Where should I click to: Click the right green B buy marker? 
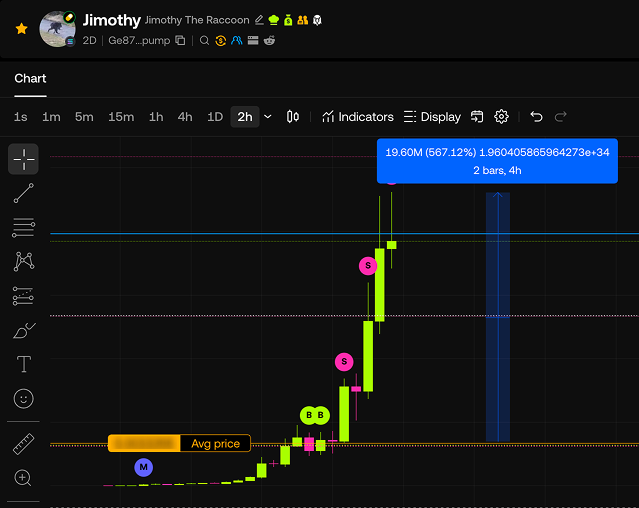(321, 415)
